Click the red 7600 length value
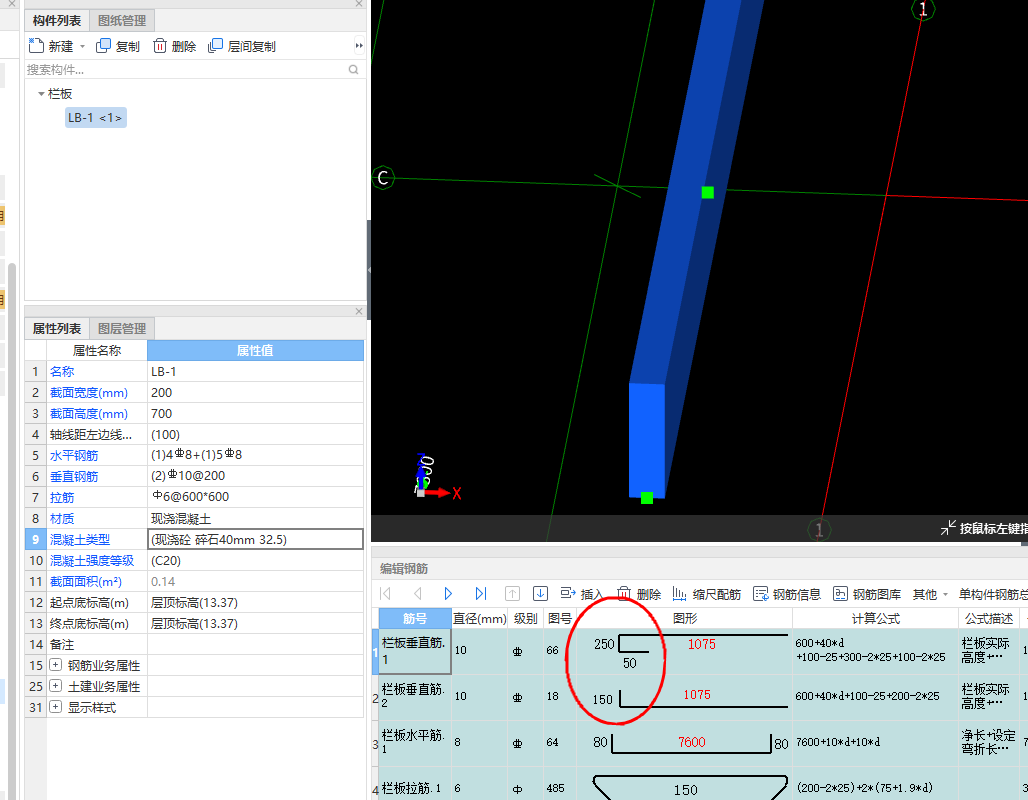1028x800 pixels. (692, 742)
